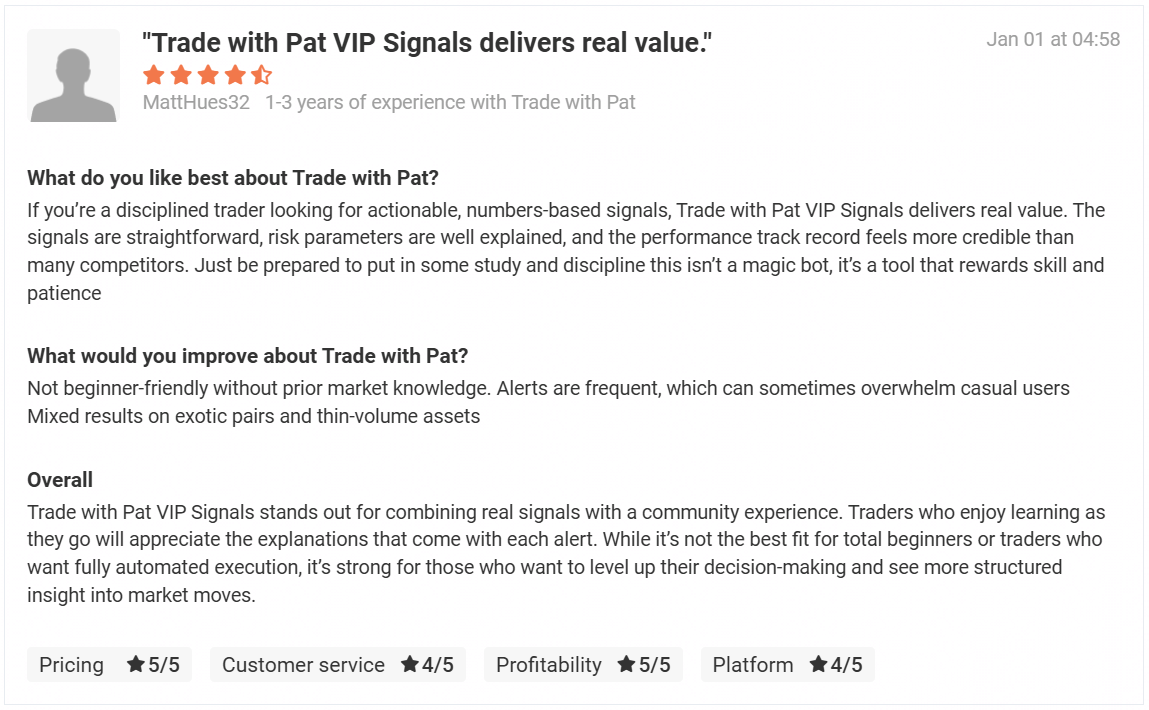Click the review title about VIP Signals
The image size is (1149, 710).
[427, 43]
